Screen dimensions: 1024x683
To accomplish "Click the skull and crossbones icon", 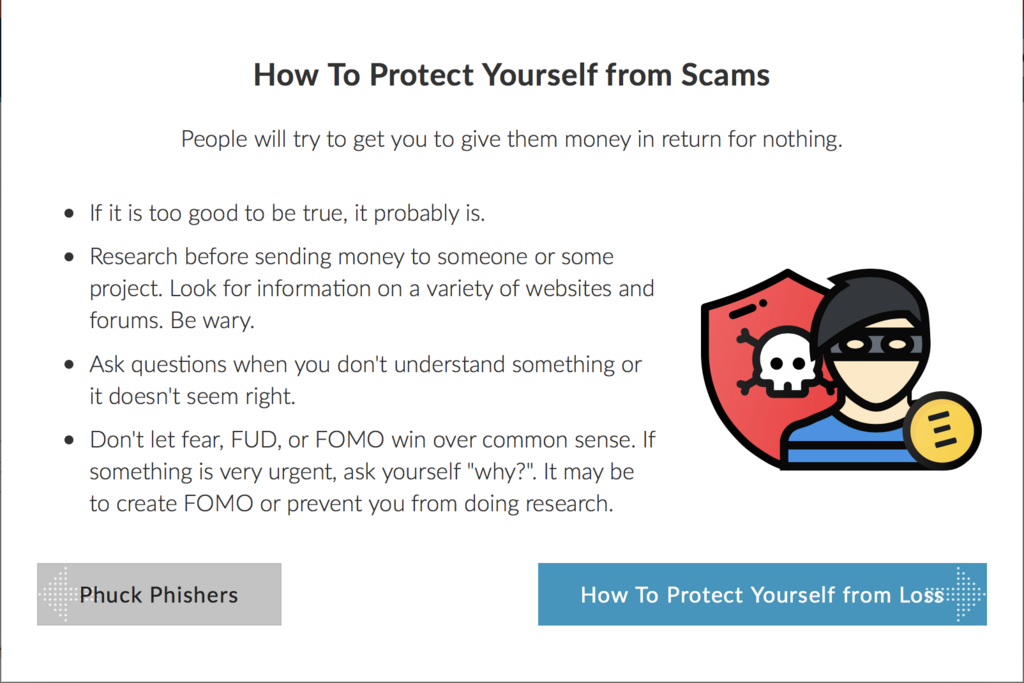I will coord(781,363).
